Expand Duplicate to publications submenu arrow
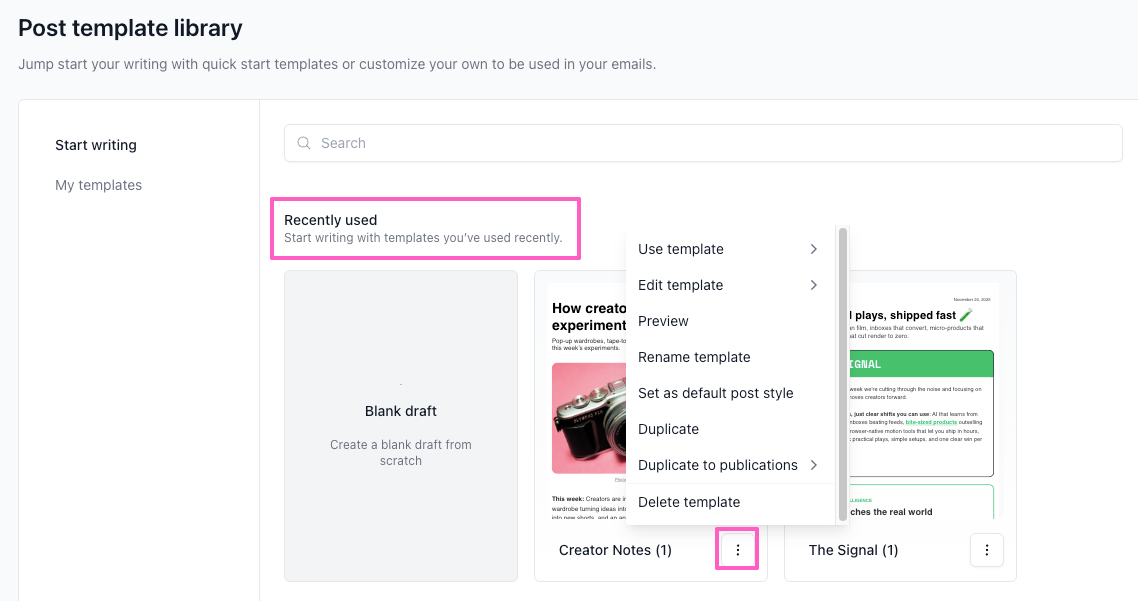Image resolution: width=1138 pixels, height=601 pixels. click(814, 465)
